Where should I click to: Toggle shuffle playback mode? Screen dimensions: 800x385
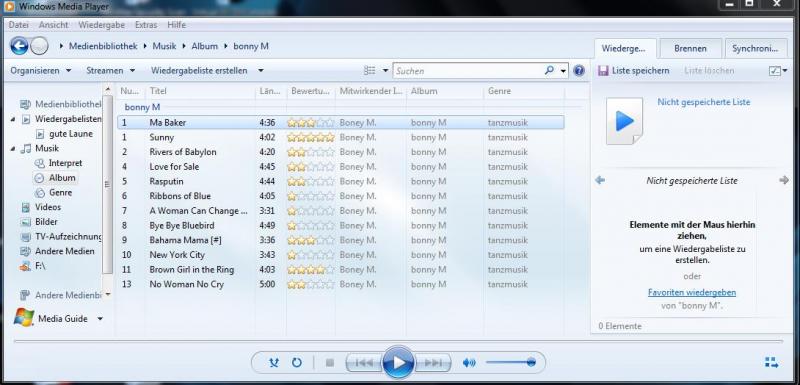pos(274,363)
